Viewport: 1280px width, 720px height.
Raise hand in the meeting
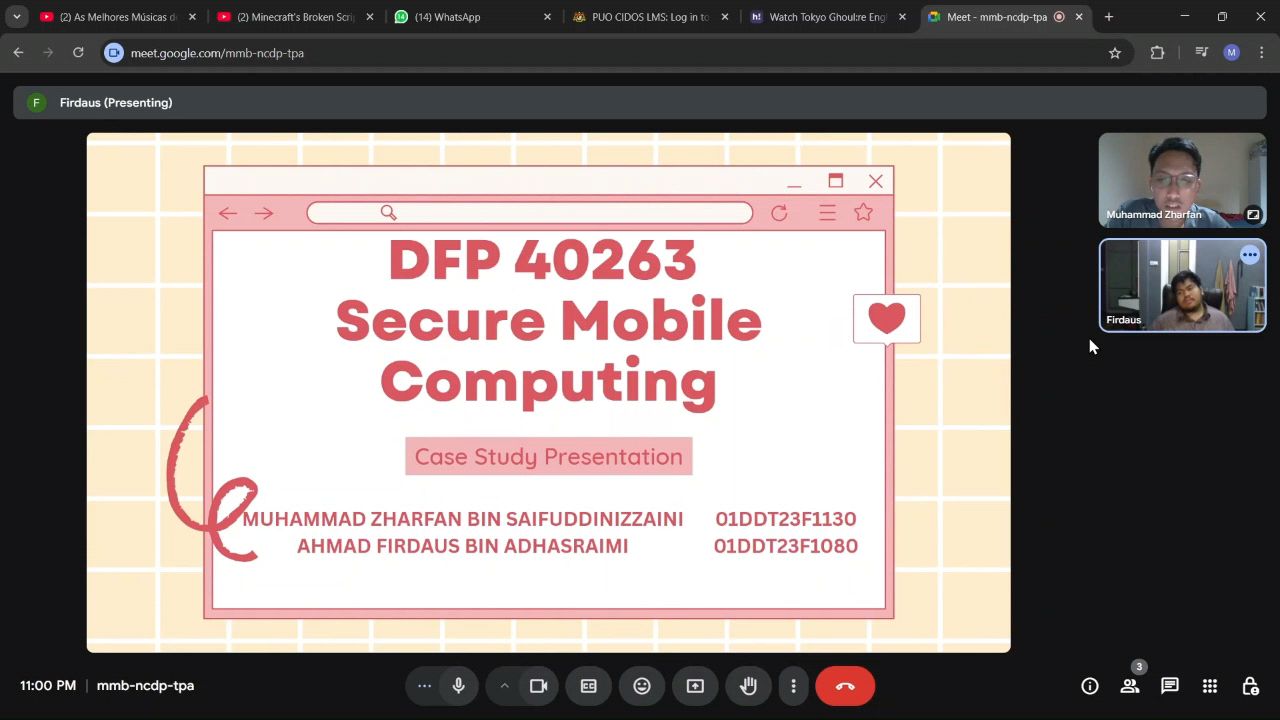[748, 686]
